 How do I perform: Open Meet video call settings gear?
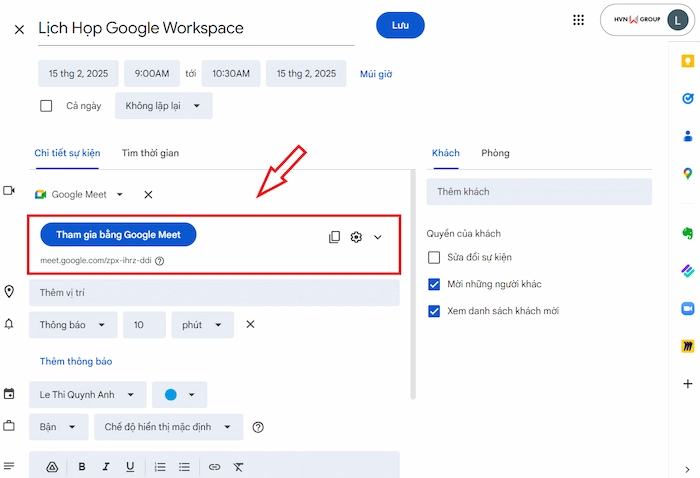click(x=356, y=237)
